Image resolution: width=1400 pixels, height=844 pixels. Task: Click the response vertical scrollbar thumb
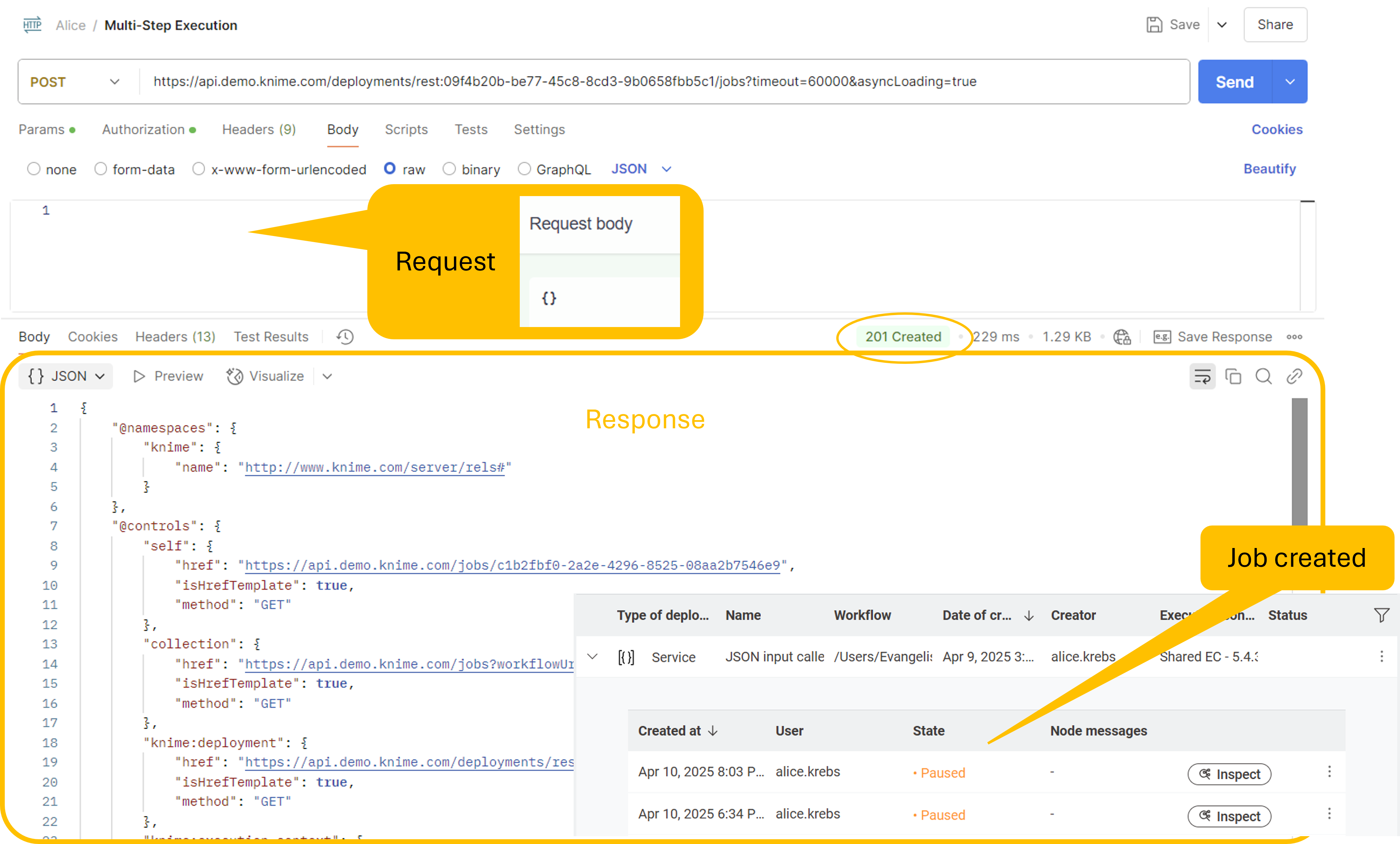pos(1299,461)
